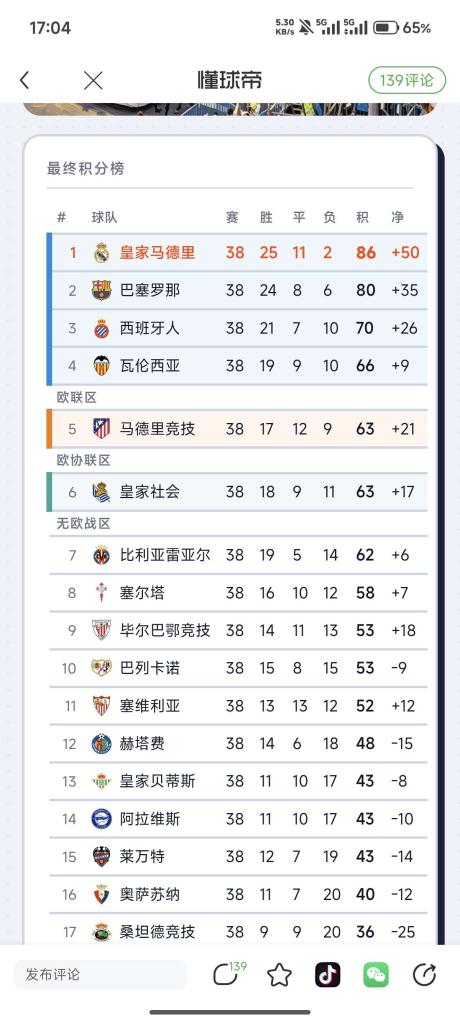
Task: Tap the 胜 wins column header
Action: pos(266,217)
